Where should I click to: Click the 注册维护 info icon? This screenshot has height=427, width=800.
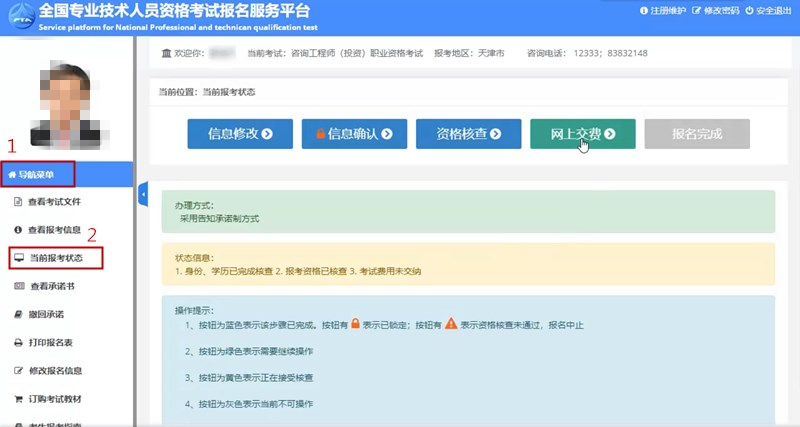[644, 11]
